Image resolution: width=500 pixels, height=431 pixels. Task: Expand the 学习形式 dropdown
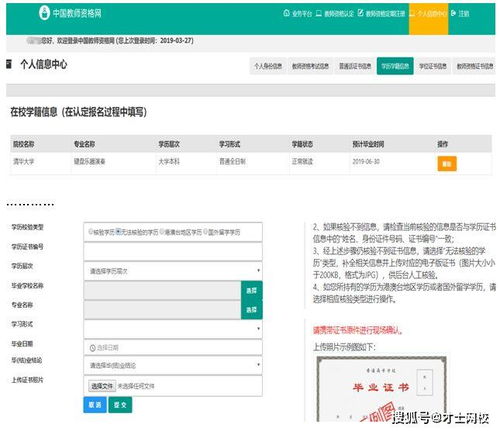click(173, 329)
